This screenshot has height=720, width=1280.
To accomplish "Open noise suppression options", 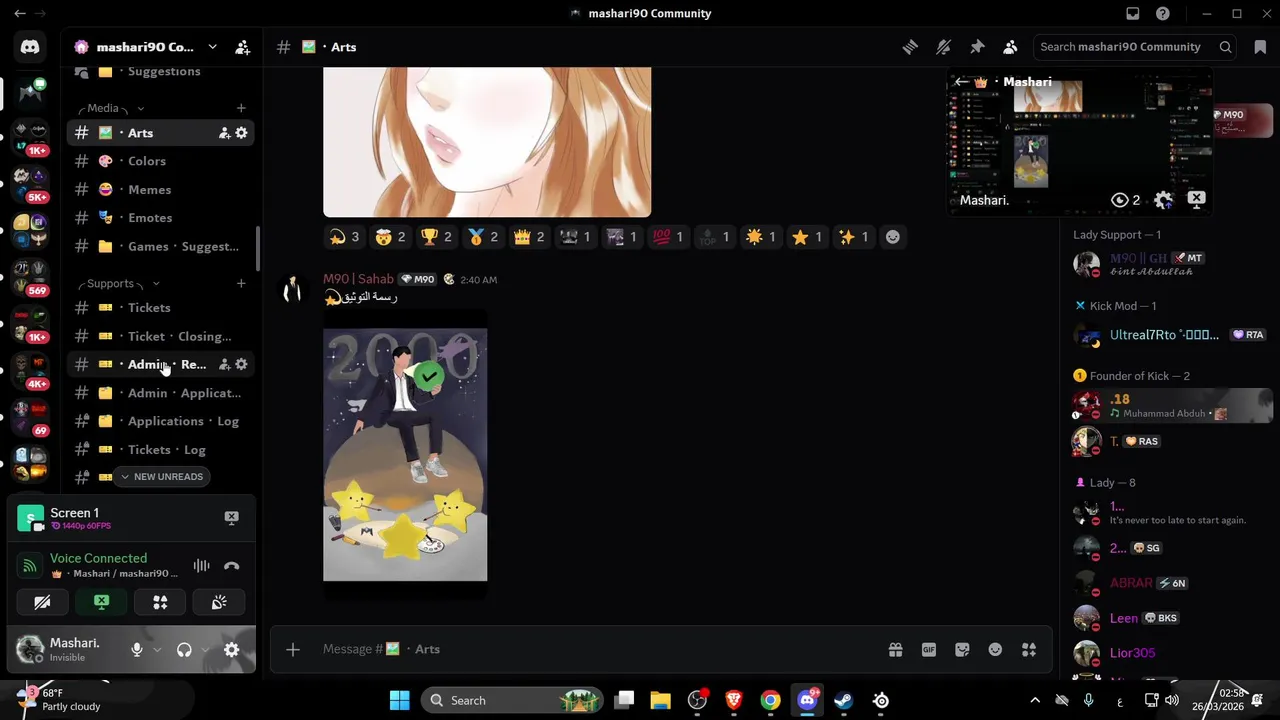I will pyautogui.click(x=202, y=566).
